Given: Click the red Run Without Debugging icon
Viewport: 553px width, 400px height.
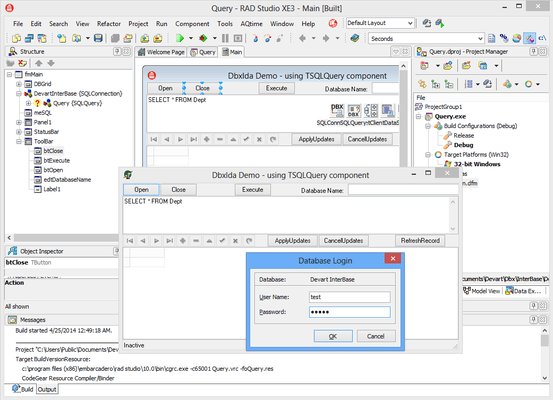Looking at the screenshot, I should pos(203,38).
